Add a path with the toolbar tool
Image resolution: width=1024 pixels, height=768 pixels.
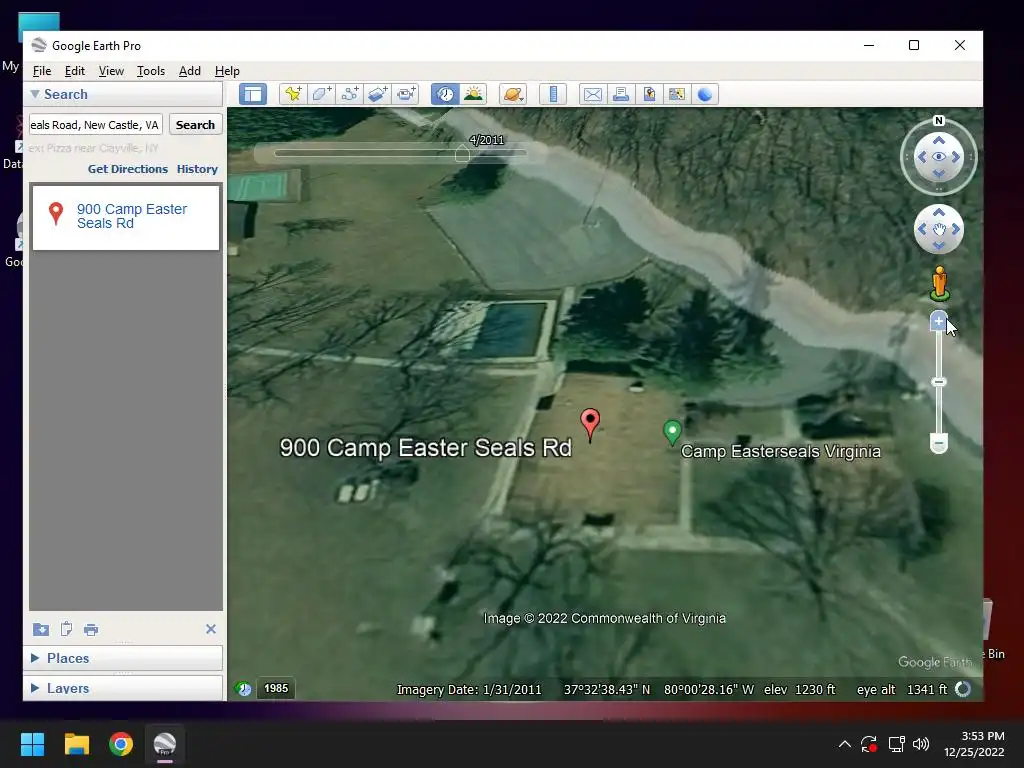pos(349,94)
